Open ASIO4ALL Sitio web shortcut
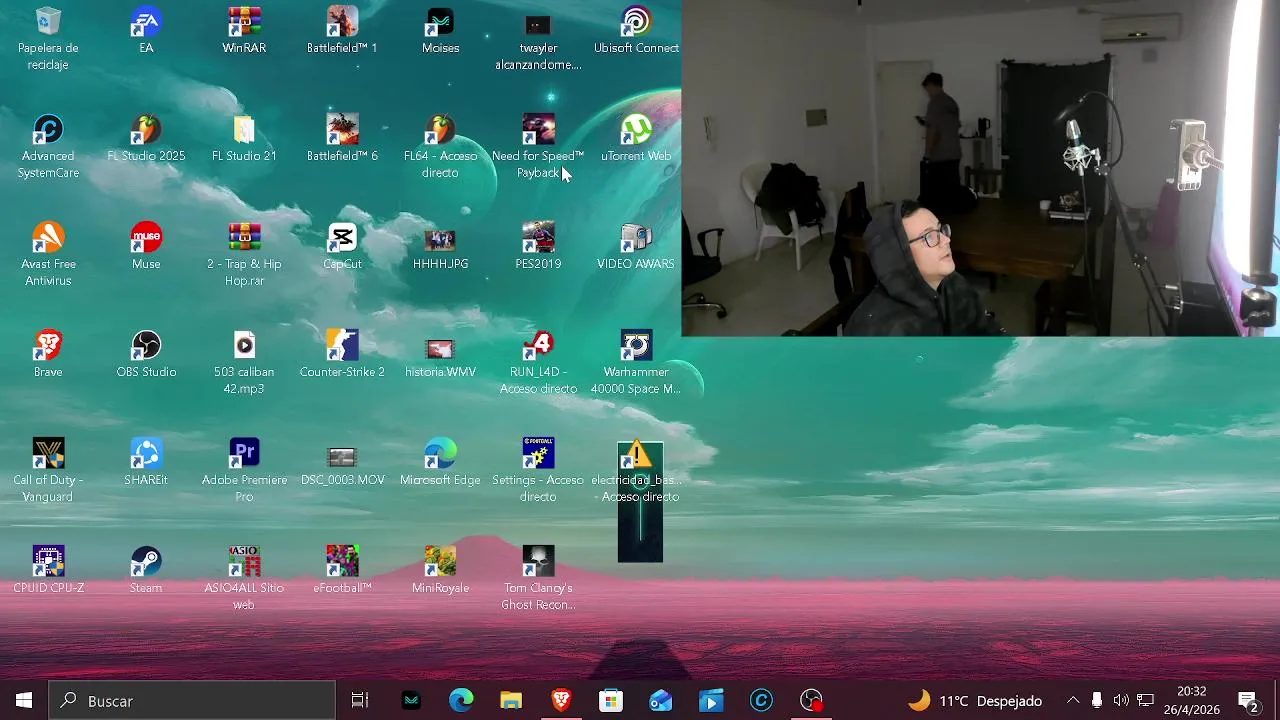This screenshot has width=1280, height=720. pos(244,578)
